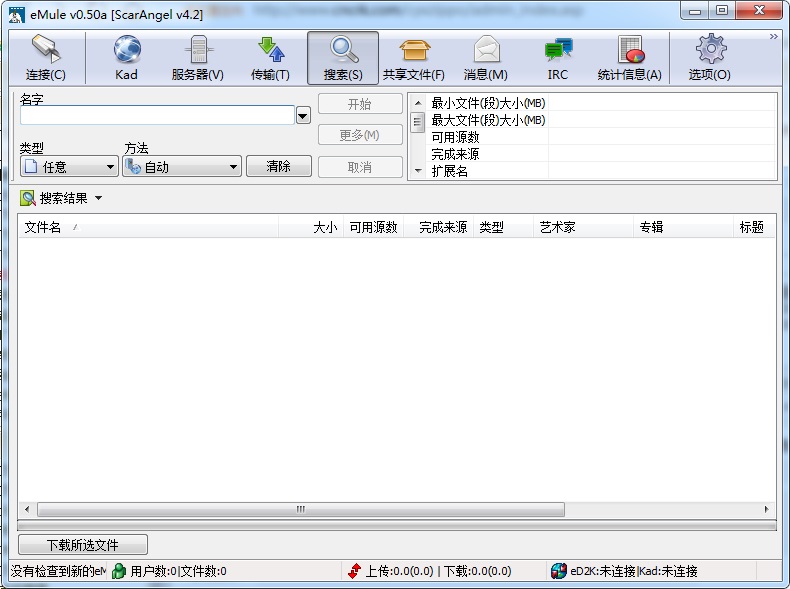Open the 方法 search method dropdown
Viewport: 790px width, 589px height.
pos(182,166)
